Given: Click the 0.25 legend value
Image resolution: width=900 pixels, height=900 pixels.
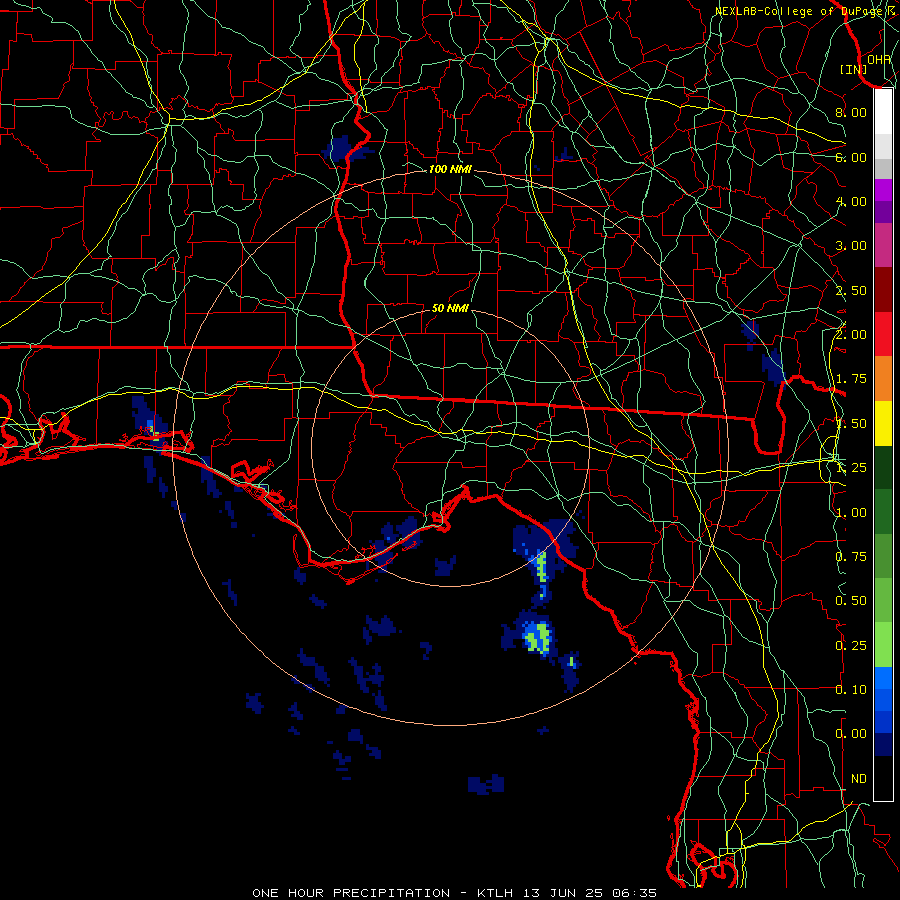Looking at the screenshot, I should [851, 646].
